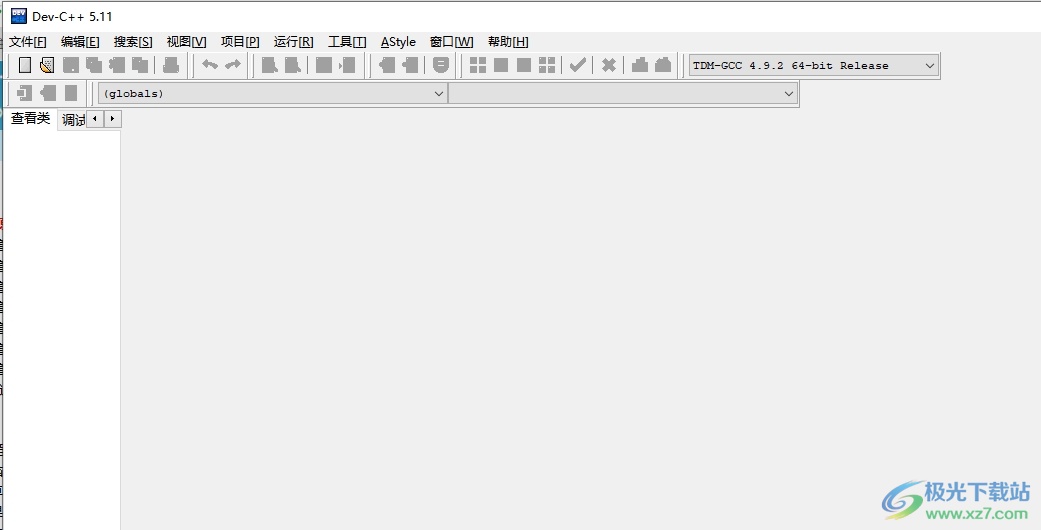Click the Compile four-square icon
This screenshot has width=1041, height=530.
tap(478, 66)
